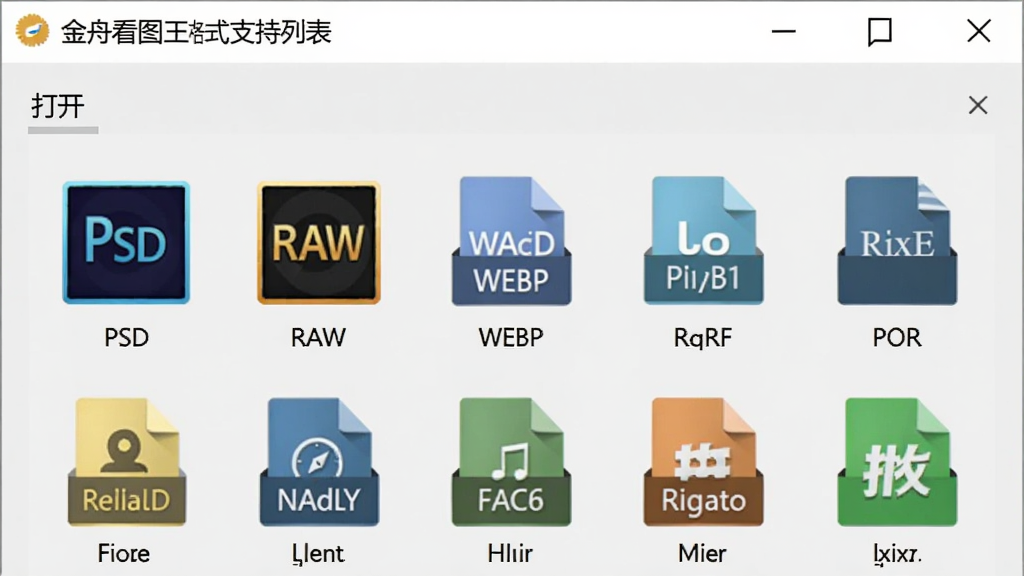This screenshot has height=576, width=1024.
Task: Minimize the 金舟看图王 window
Action: pyautogui.click(x=784, y=31)
